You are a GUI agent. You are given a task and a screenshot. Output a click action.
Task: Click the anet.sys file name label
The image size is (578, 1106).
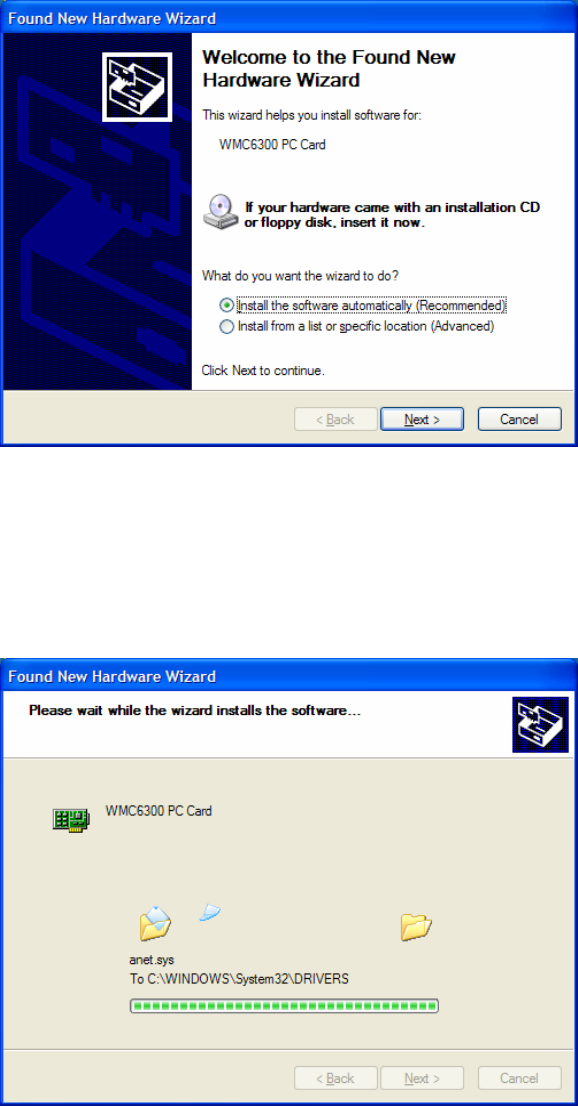pyautogui.click(x=151, y=960)
